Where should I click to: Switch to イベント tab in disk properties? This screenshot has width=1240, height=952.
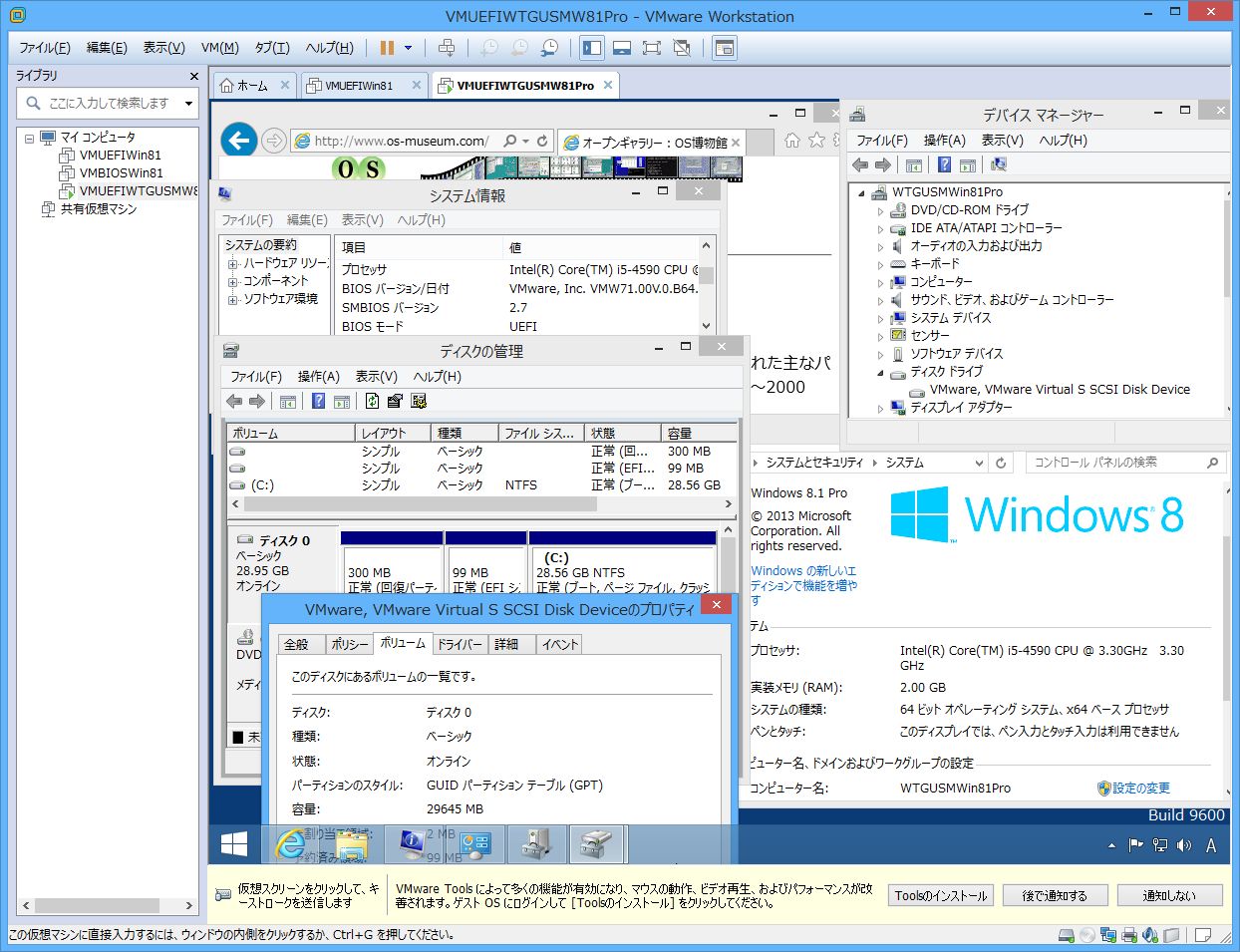click(x=559, y=644)
